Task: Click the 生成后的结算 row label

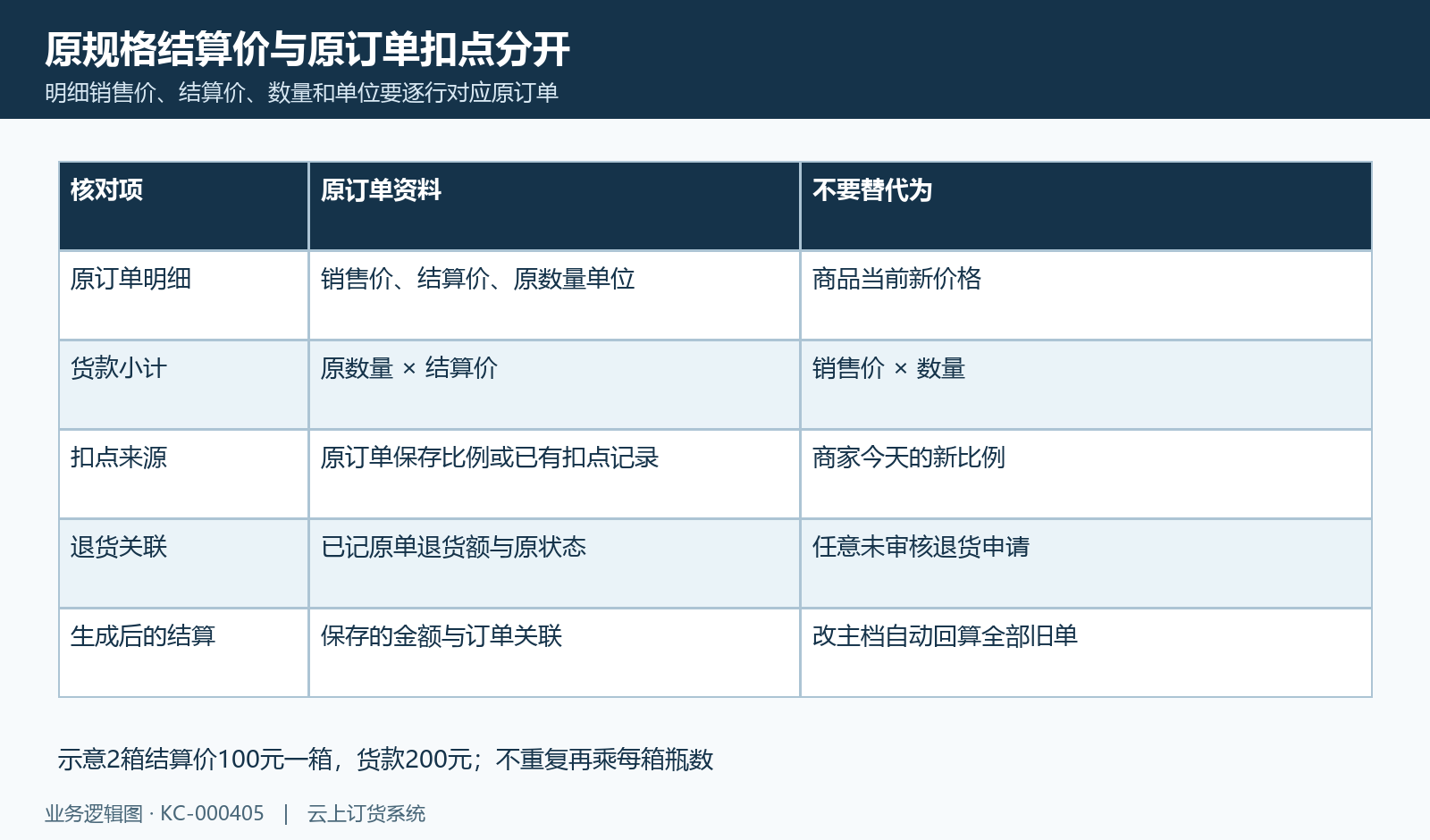Action: tap(184, 653)
